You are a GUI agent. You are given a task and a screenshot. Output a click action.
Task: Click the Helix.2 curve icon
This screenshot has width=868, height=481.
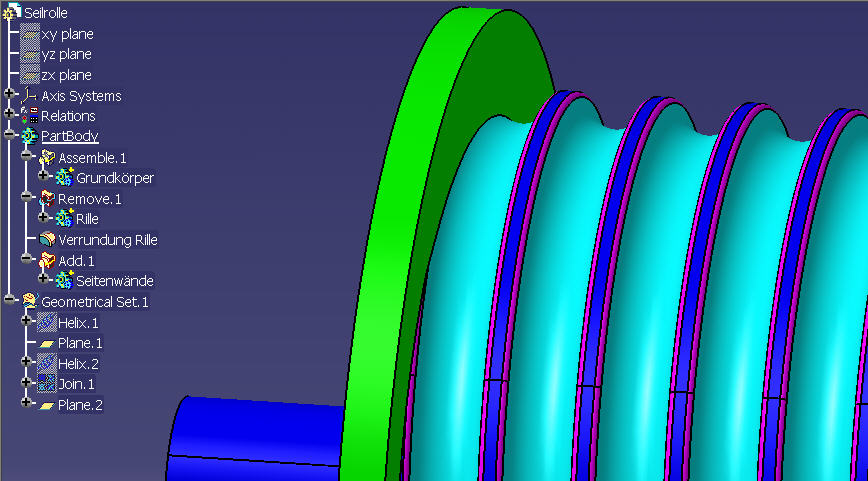pyautogui.click(x=47, y=364)
